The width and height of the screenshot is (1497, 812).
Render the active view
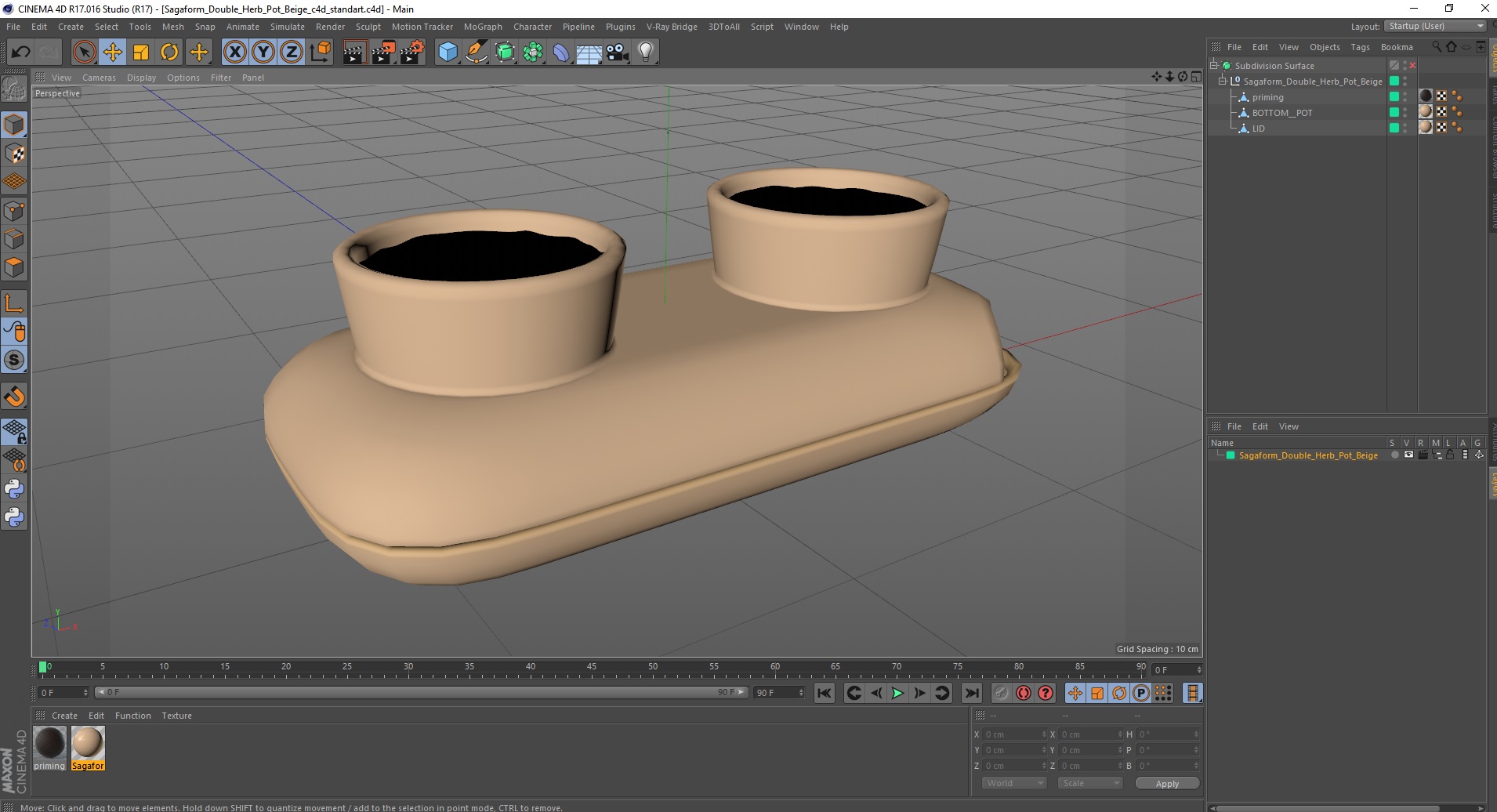354,53
